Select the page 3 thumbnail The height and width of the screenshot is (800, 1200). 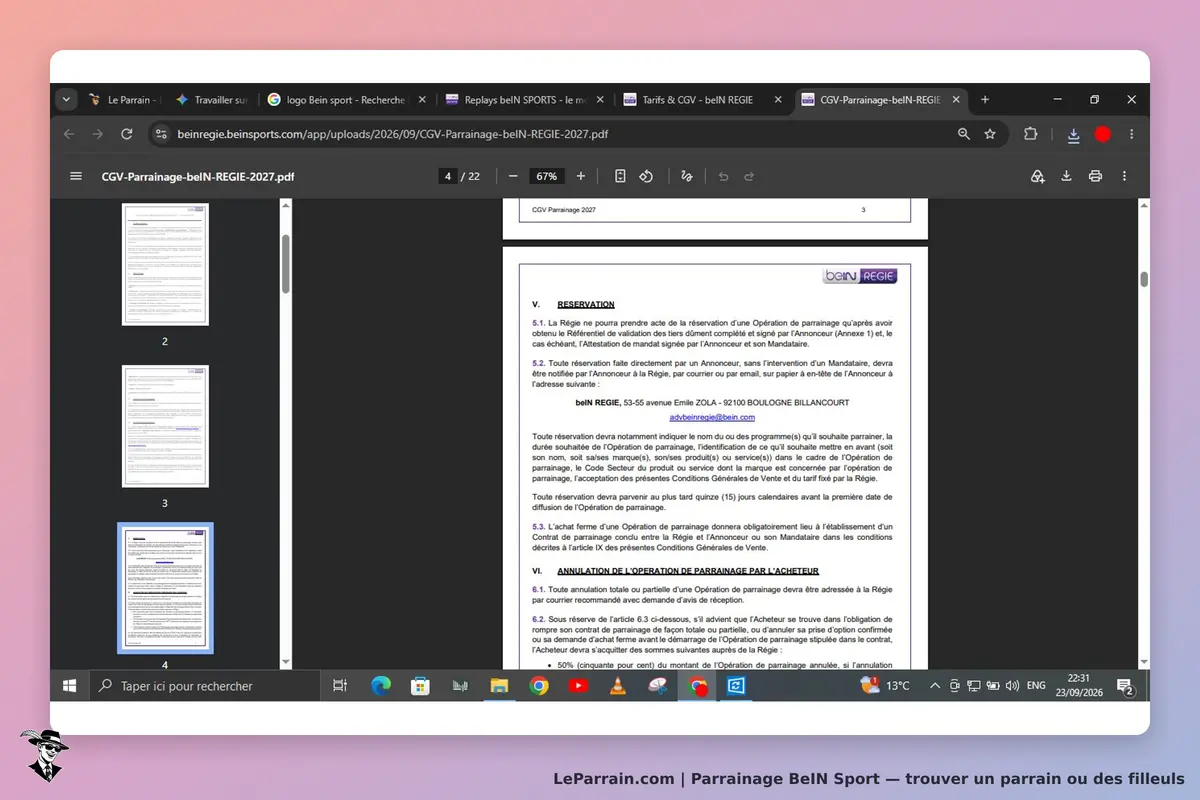165,426
